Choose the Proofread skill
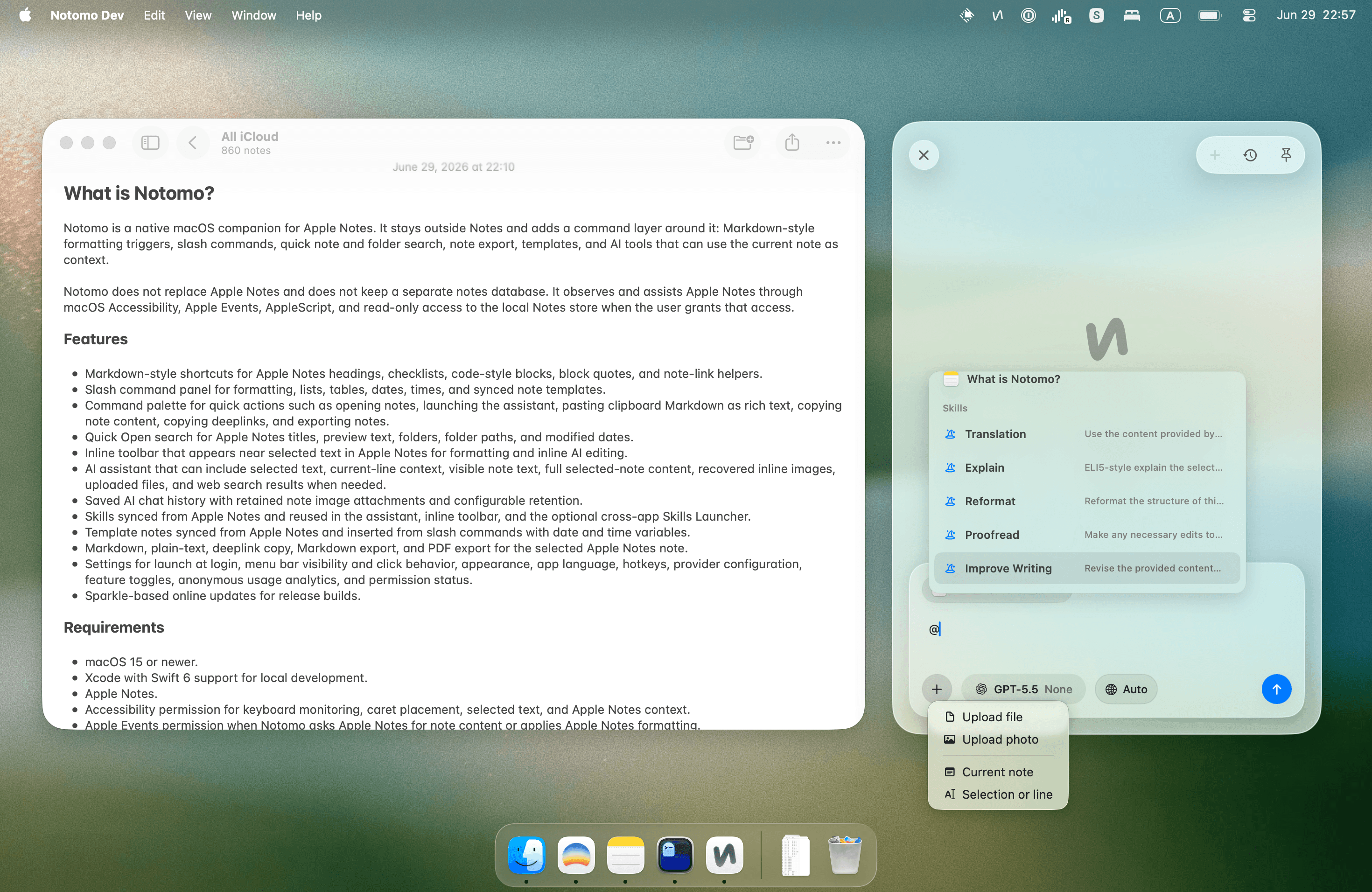The width and height of the screenshot is (1372, 892). 1087,534
